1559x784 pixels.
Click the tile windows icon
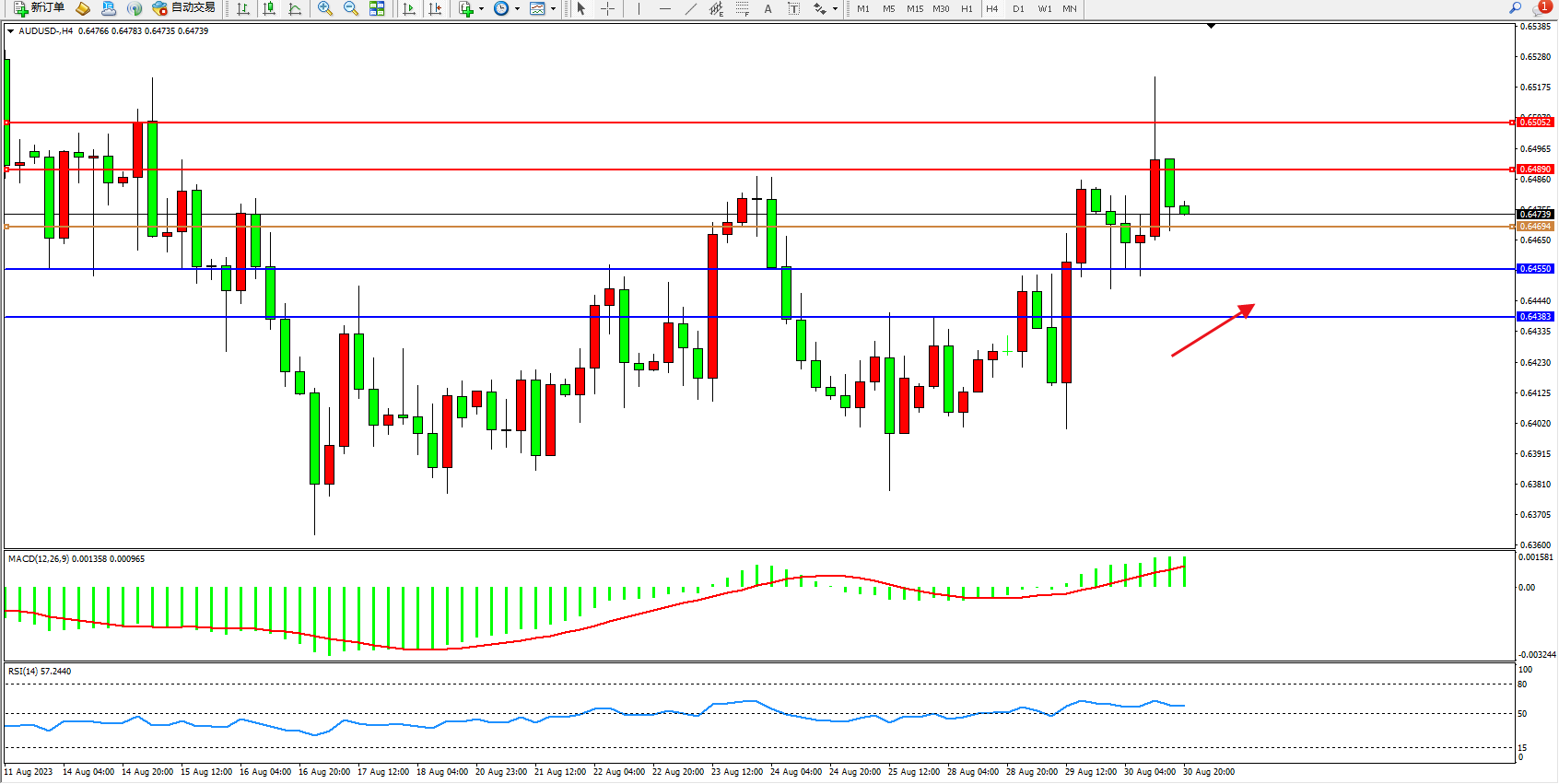click(x=377, y=8)
